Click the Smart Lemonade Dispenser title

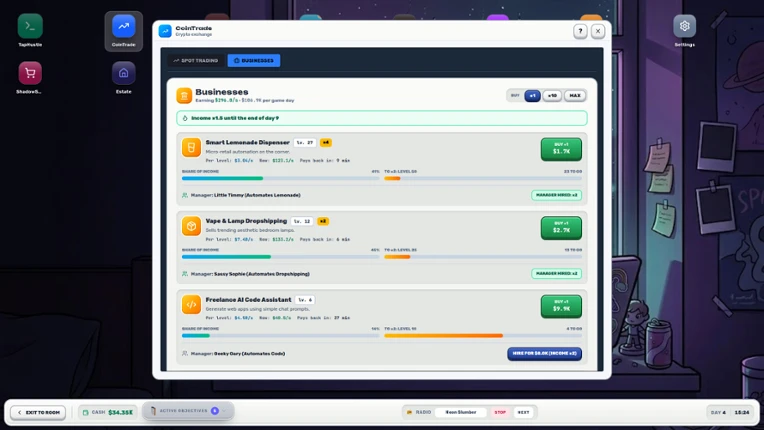(248, 142)
